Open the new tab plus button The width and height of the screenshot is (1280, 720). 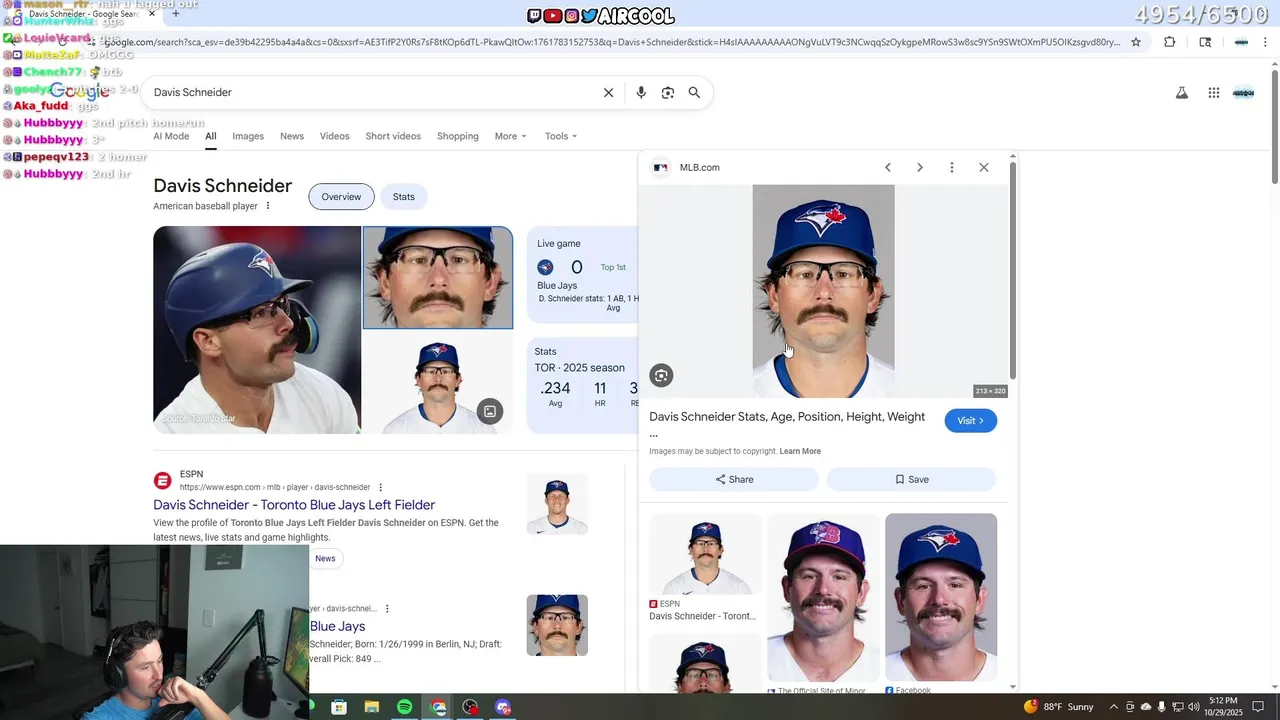click(x=176, y=14)
